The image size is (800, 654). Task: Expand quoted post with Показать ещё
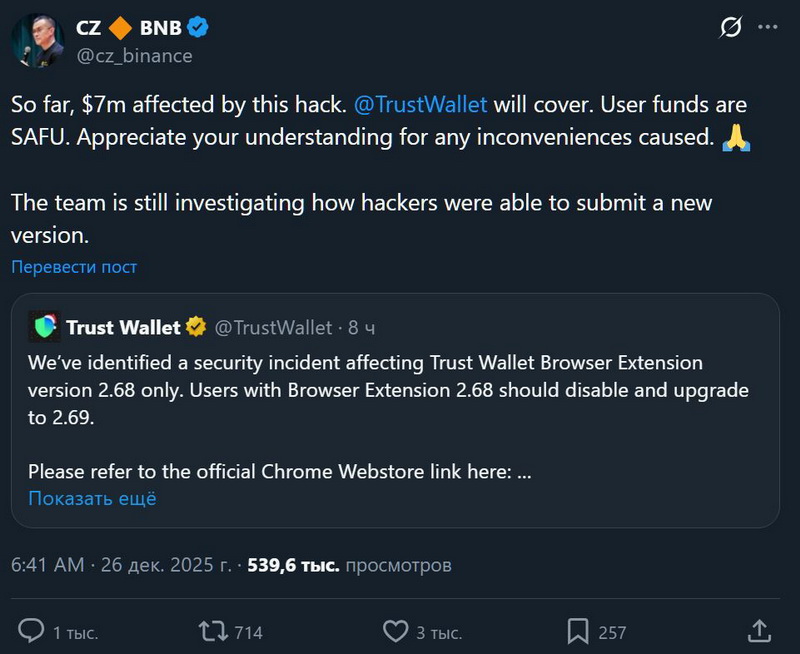92,498
